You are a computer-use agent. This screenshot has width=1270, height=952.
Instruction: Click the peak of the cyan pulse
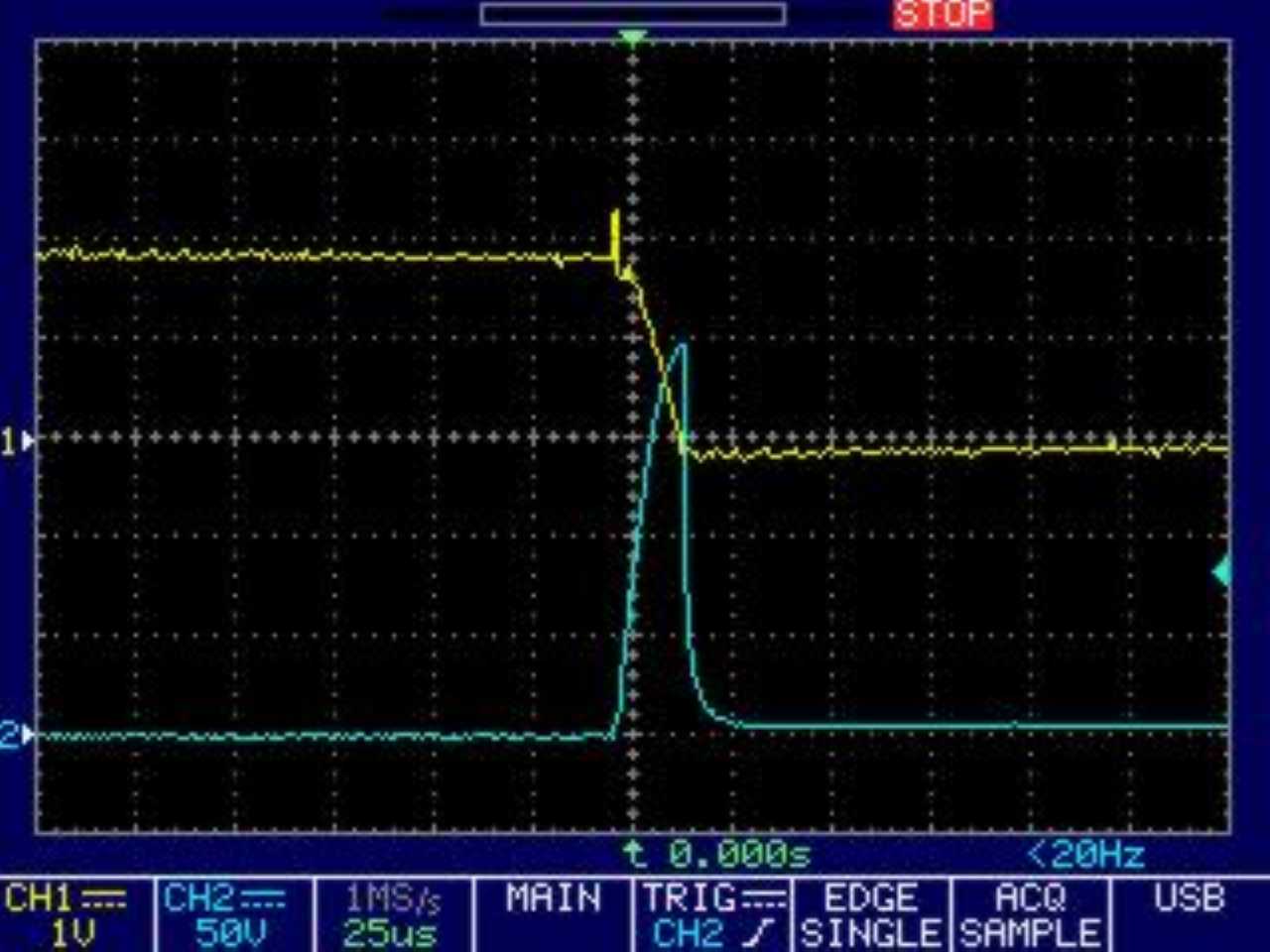pyautogui.click(x=681, y=345)
